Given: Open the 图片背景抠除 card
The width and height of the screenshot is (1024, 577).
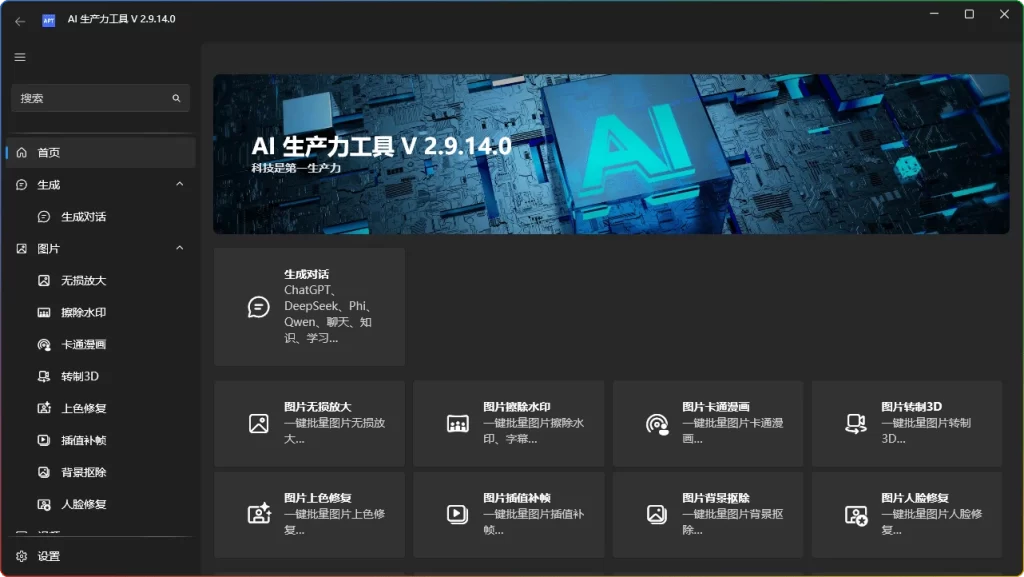Looking at the screenshot, I should [x=708, y=515].
